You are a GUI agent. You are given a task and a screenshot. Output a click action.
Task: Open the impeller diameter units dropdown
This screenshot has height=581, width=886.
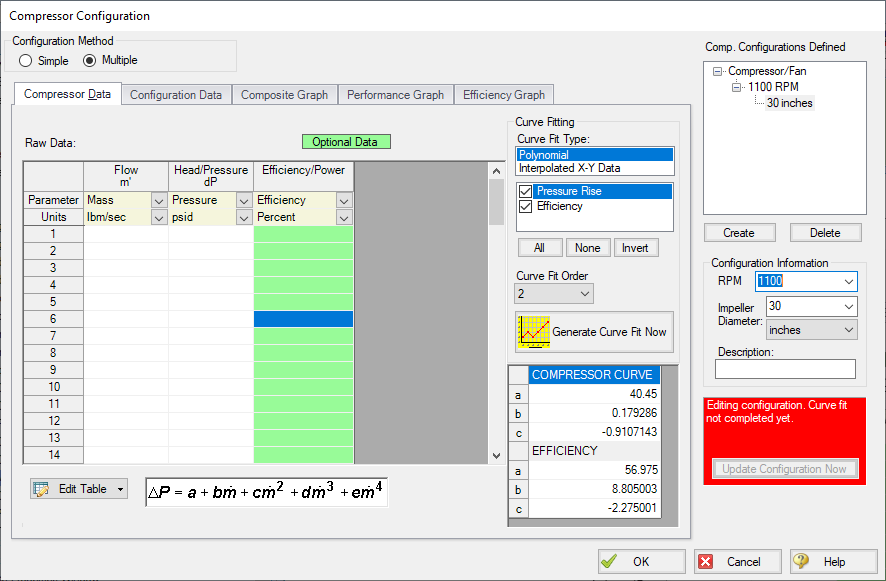click(x=849, y=330)
